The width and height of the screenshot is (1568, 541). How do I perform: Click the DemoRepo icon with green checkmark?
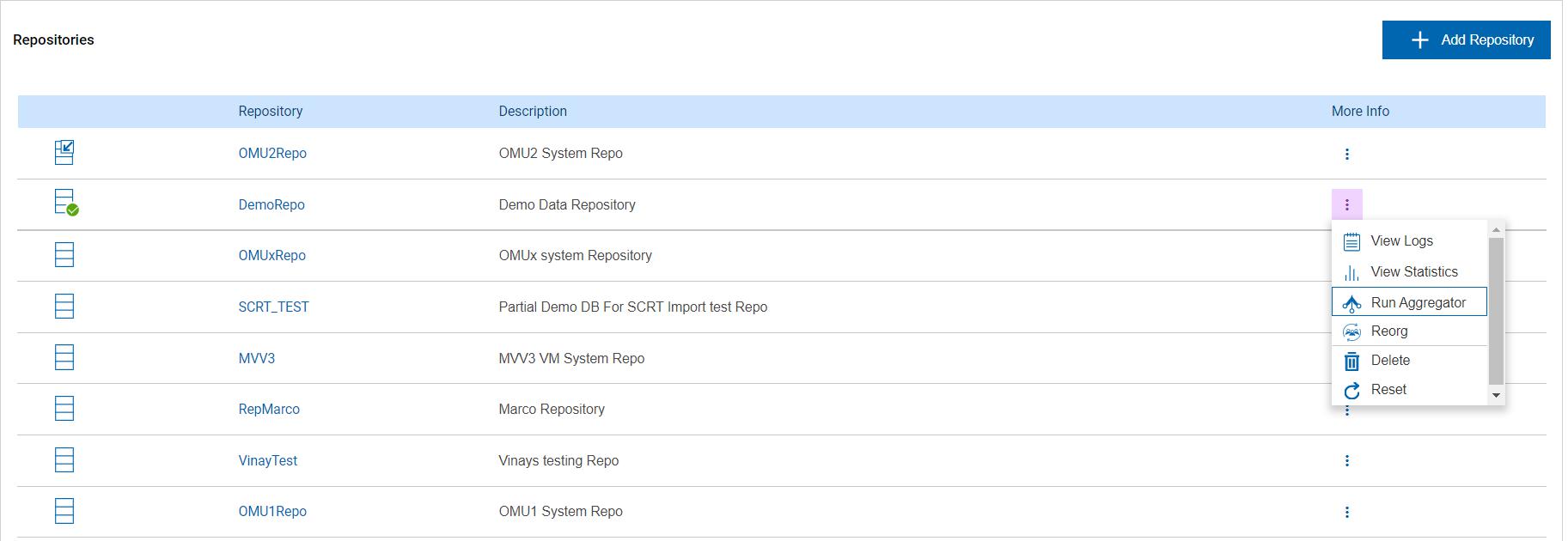coord(65,203)
